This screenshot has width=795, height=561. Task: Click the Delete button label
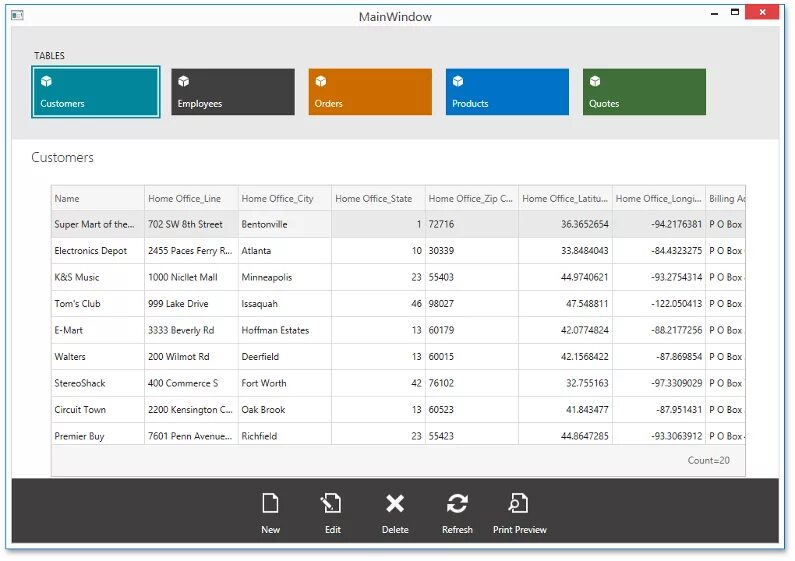pos(395,530)
